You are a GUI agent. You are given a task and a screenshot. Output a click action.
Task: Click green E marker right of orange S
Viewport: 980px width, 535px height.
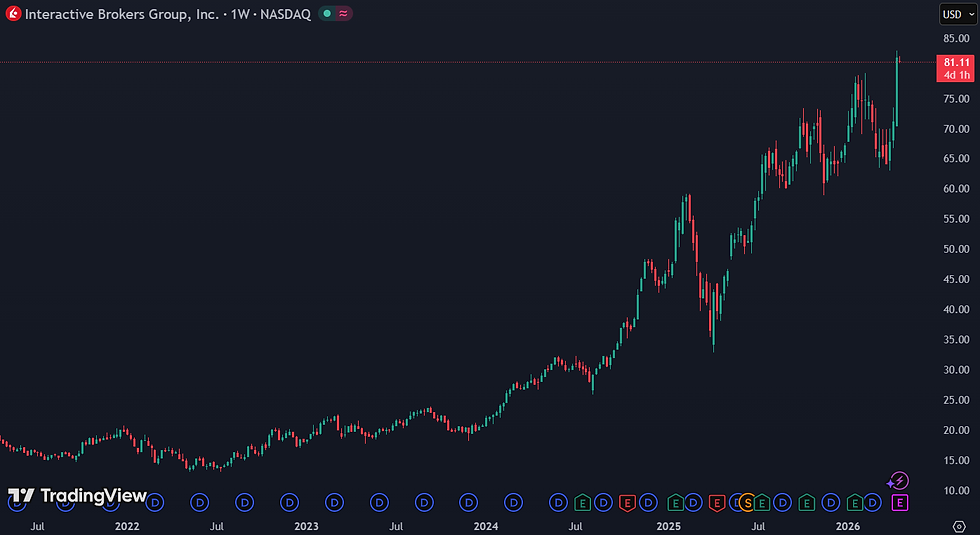pyautogui.click(x=762, y=502)
